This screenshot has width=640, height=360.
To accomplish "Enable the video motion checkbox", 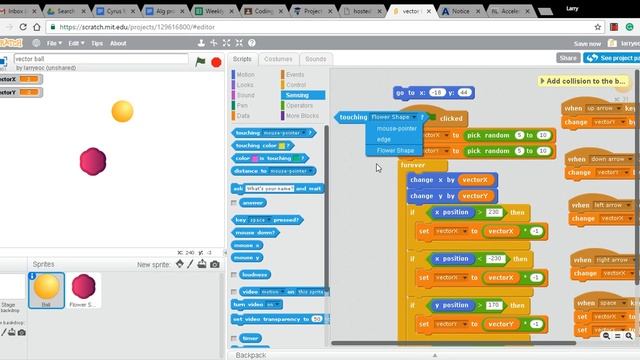I will (234, 292).
